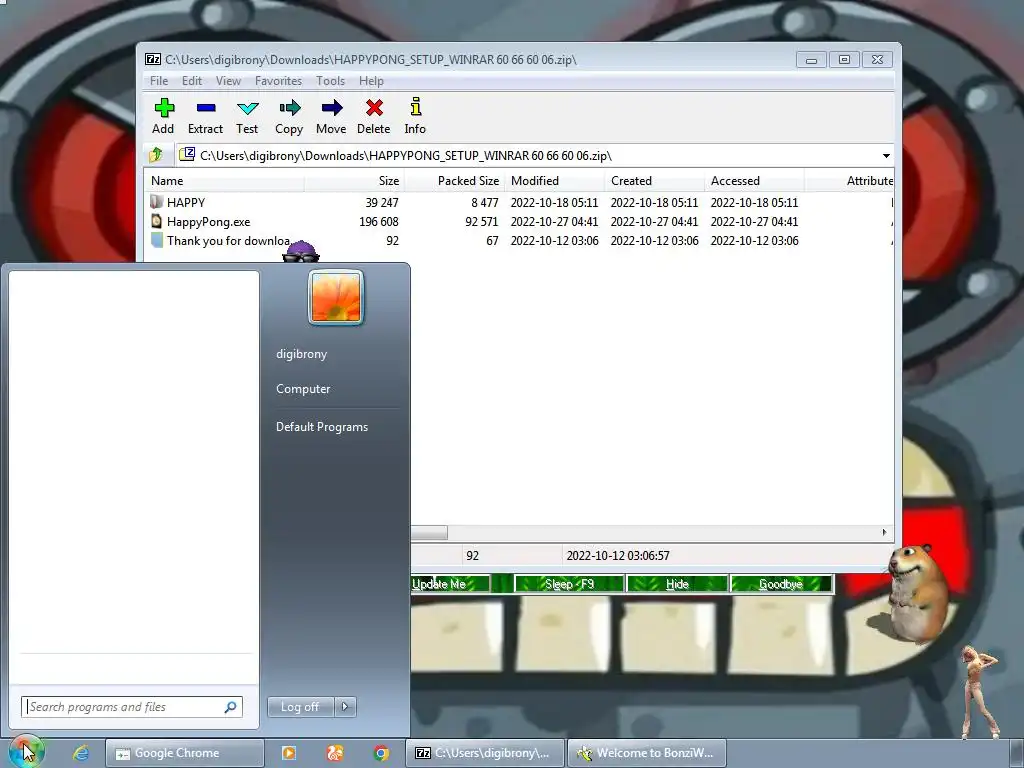Screen dimensions: 1024x768
Task: Open the Edit menu
Action: coord(191,81)
